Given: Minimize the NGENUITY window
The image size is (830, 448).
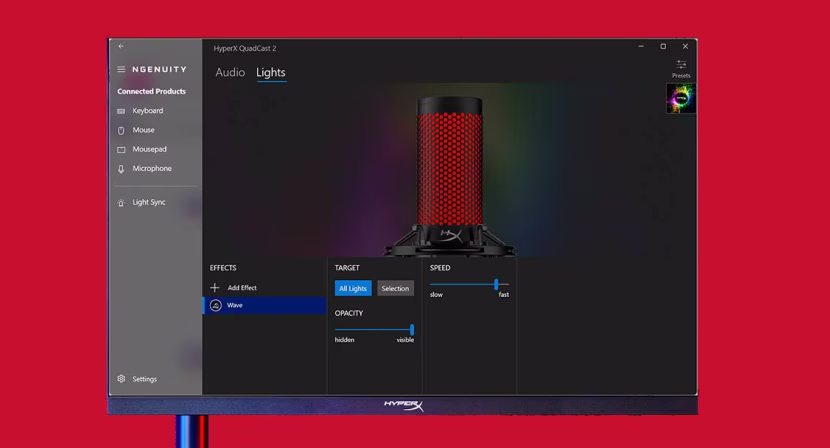Looking at the screenshot, I should pos(641,47).
